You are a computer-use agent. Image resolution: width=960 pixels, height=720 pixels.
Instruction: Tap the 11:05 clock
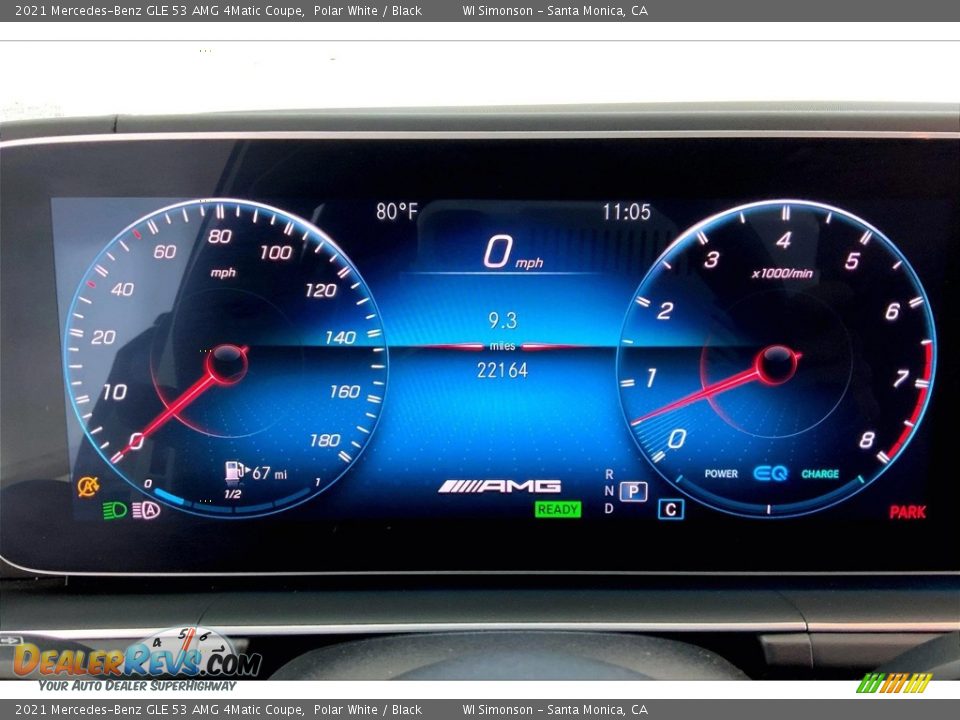point(626,212)
